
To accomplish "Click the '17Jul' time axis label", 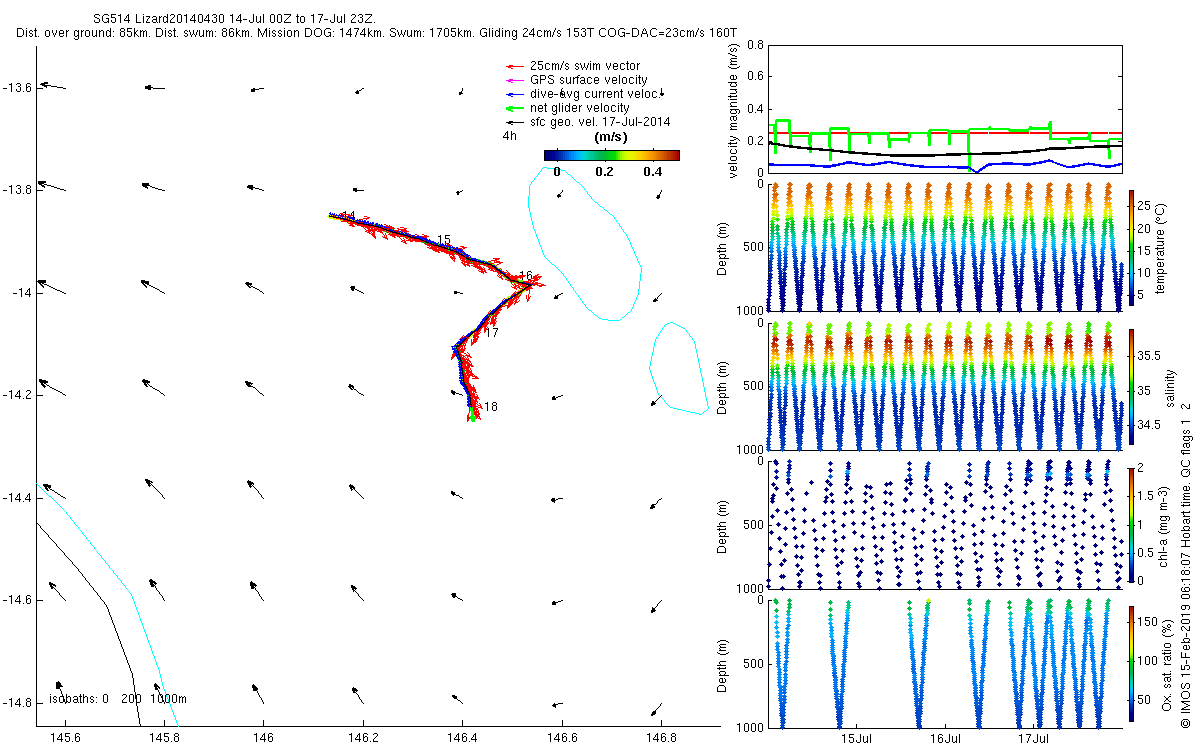I will click(1035, 738).
